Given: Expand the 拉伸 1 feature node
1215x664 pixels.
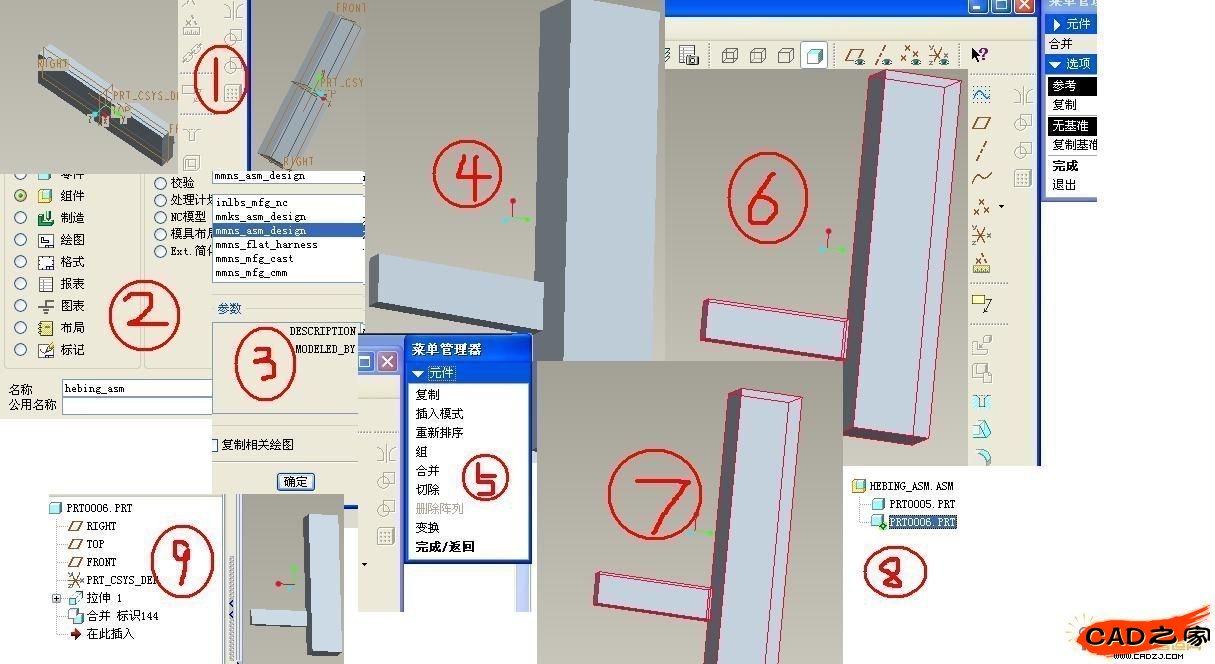Looking at the screenshot, I should click(x=57, y=598).
